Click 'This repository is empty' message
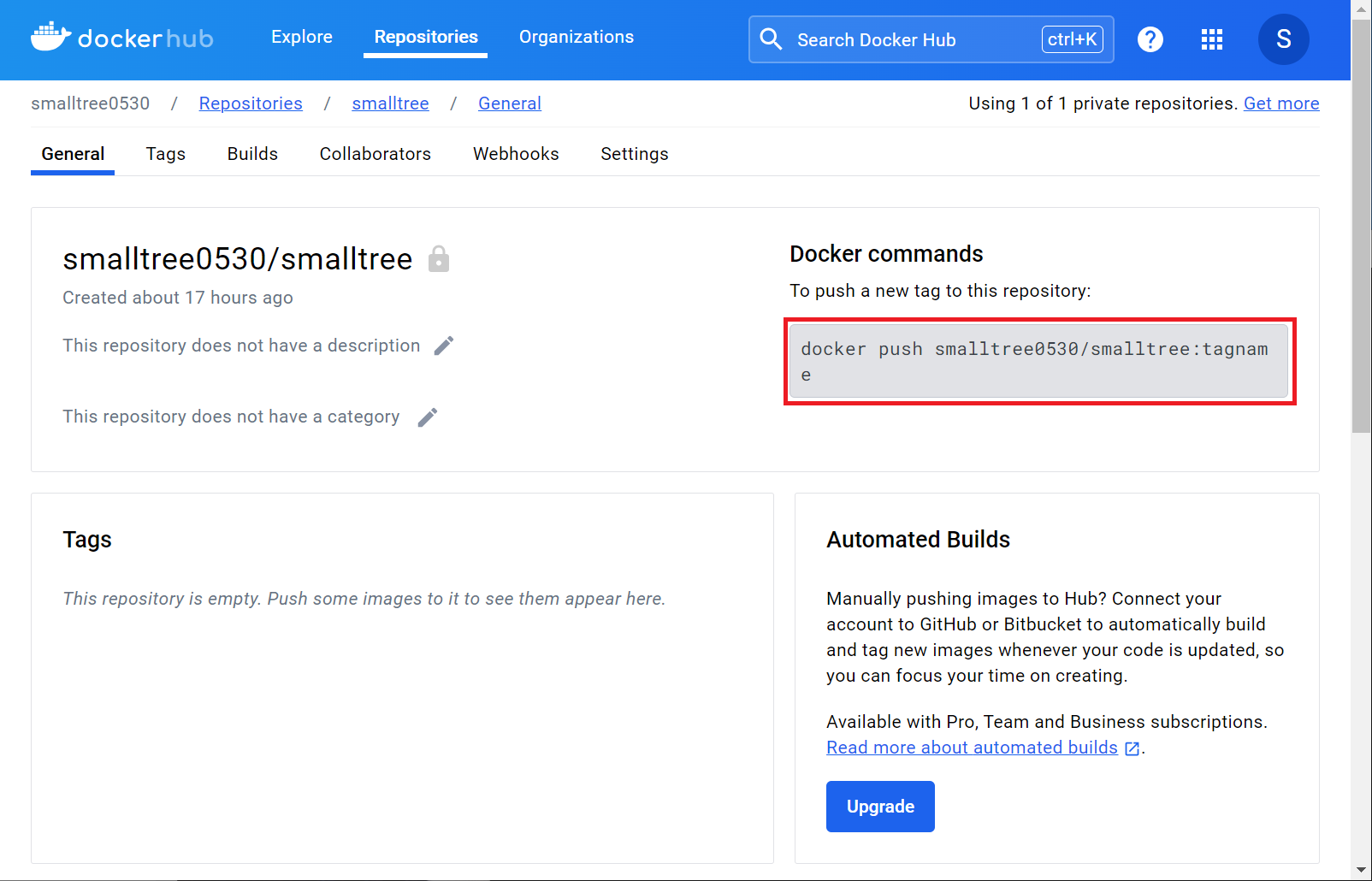1372x881 pixels. pos(364,599)
